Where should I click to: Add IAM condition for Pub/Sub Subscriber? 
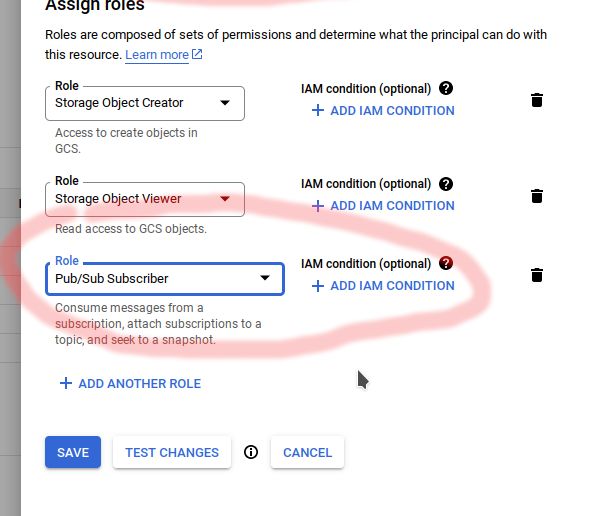click(x=383, y=285)
